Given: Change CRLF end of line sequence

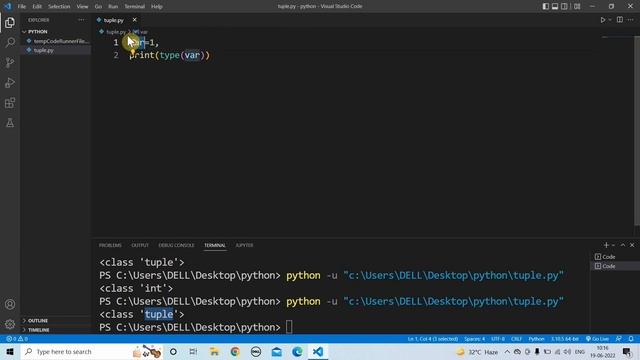Looking at the screenshot, I should 516,339.
